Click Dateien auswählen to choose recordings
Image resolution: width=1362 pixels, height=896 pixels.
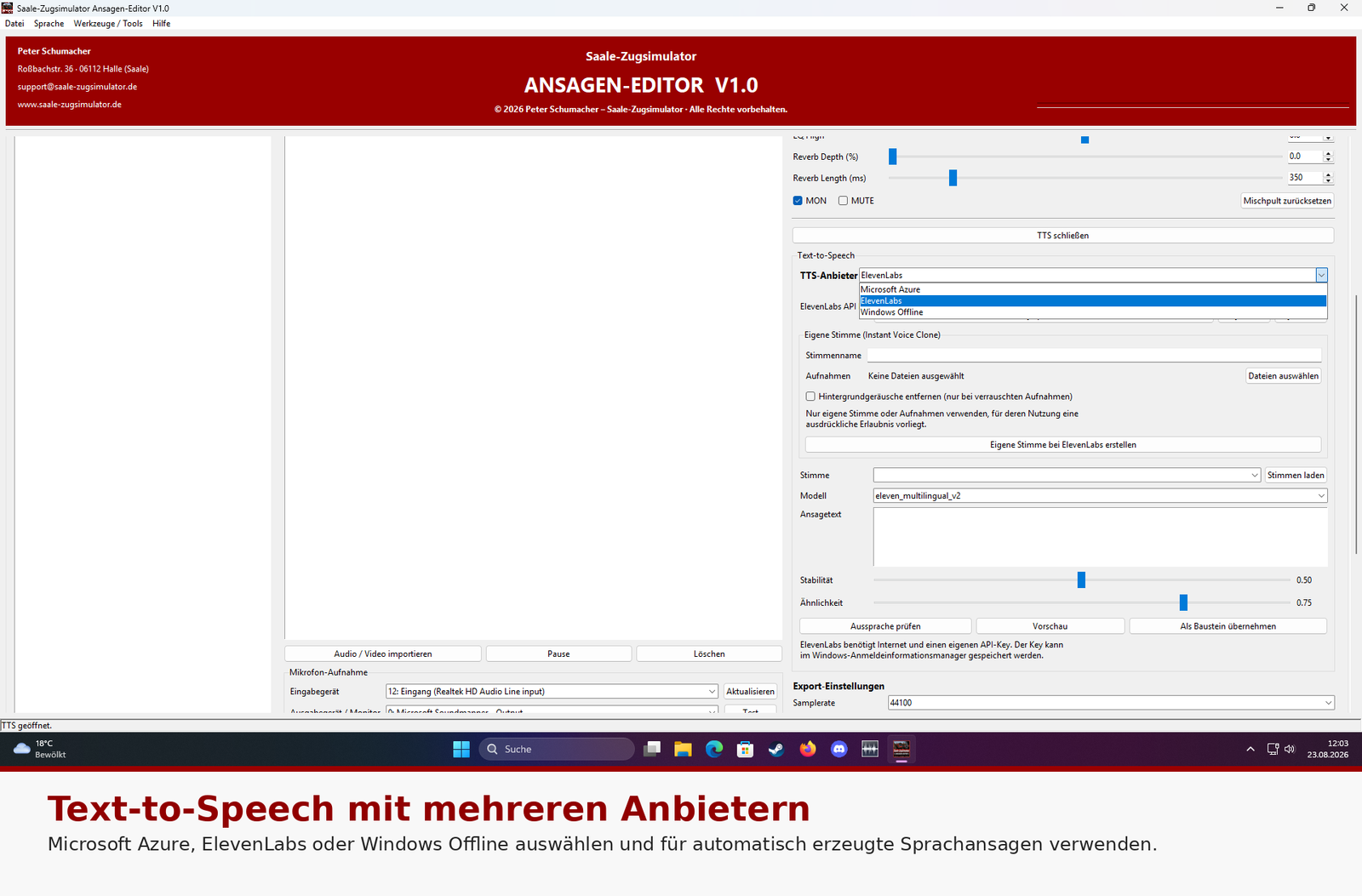tap(1283, 376)
